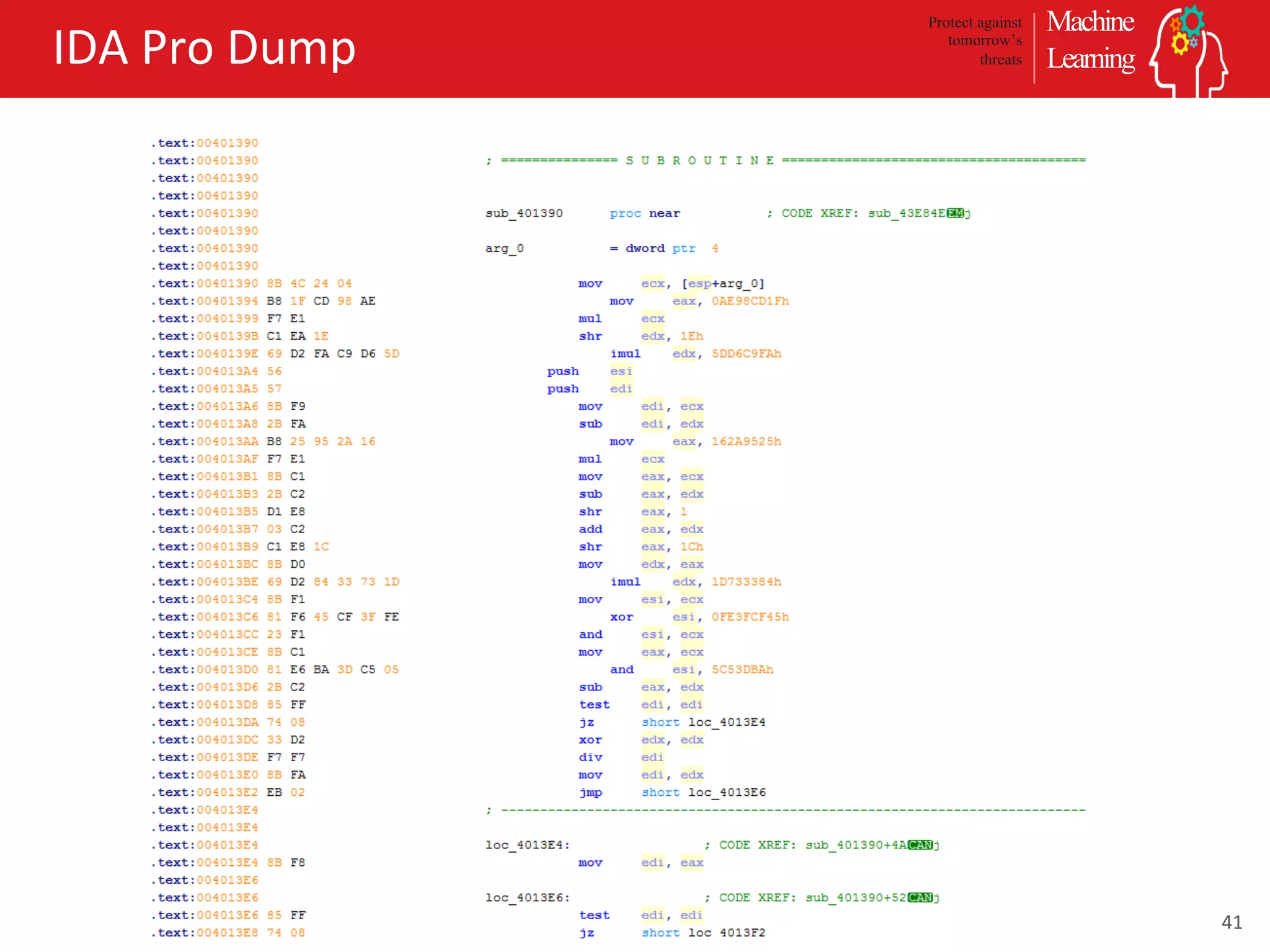This screenshot has width=1270, height=952.
Task: Click the 'IDA Pro Dump' slide title
Action: tap(205, 48)
